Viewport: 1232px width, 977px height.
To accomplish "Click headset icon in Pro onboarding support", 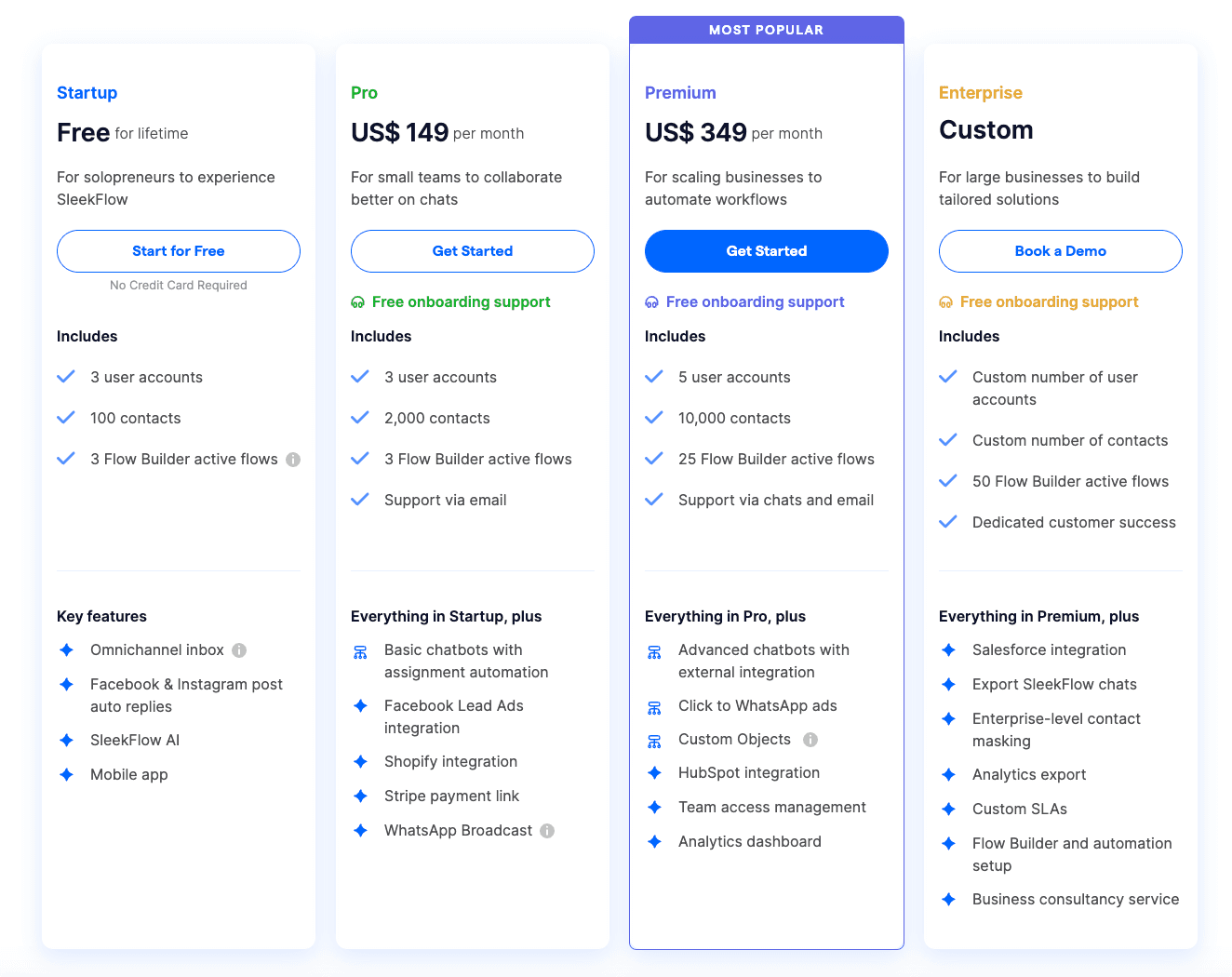I will coord(357,302).
